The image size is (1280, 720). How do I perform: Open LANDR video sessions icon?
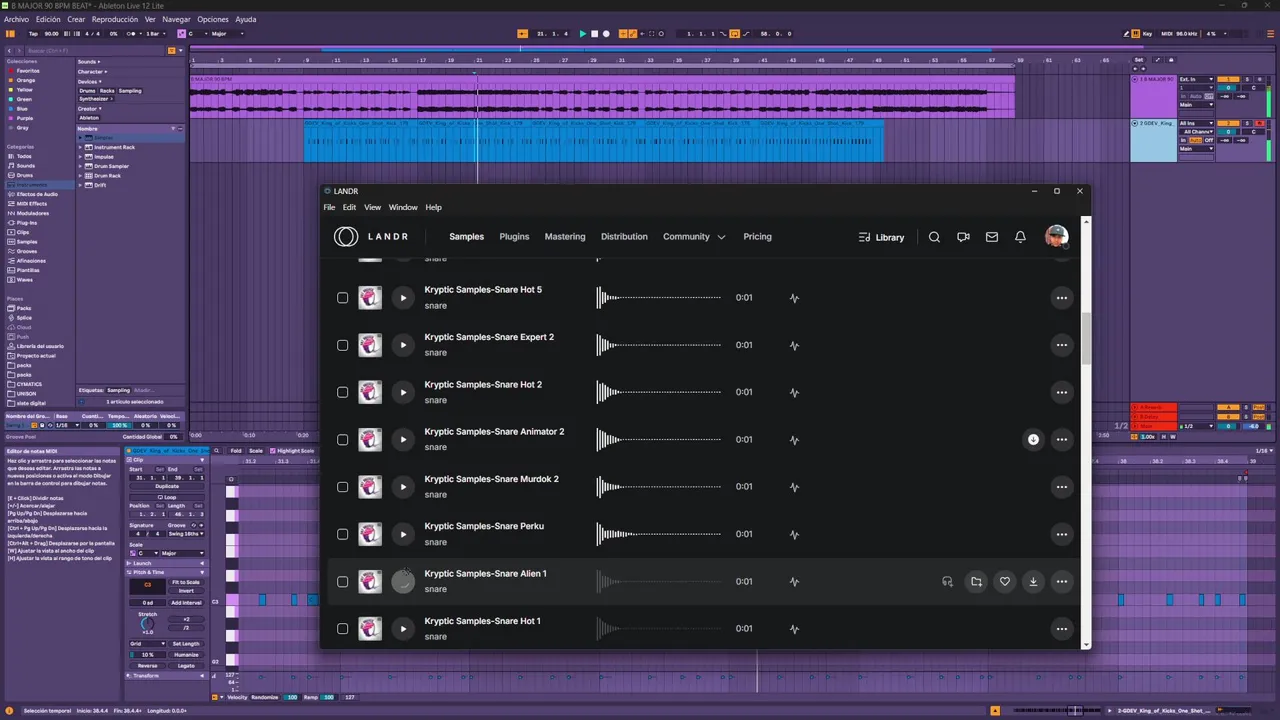tap(963, 237)
